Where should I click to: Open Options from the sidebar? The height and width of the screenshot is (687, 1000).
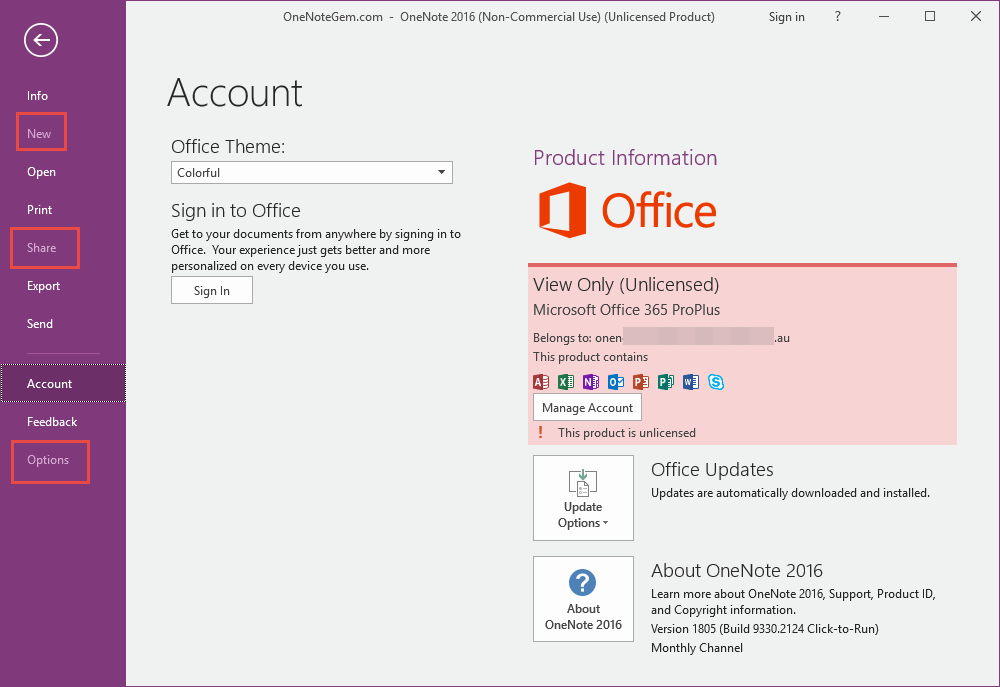click(48, 460)
